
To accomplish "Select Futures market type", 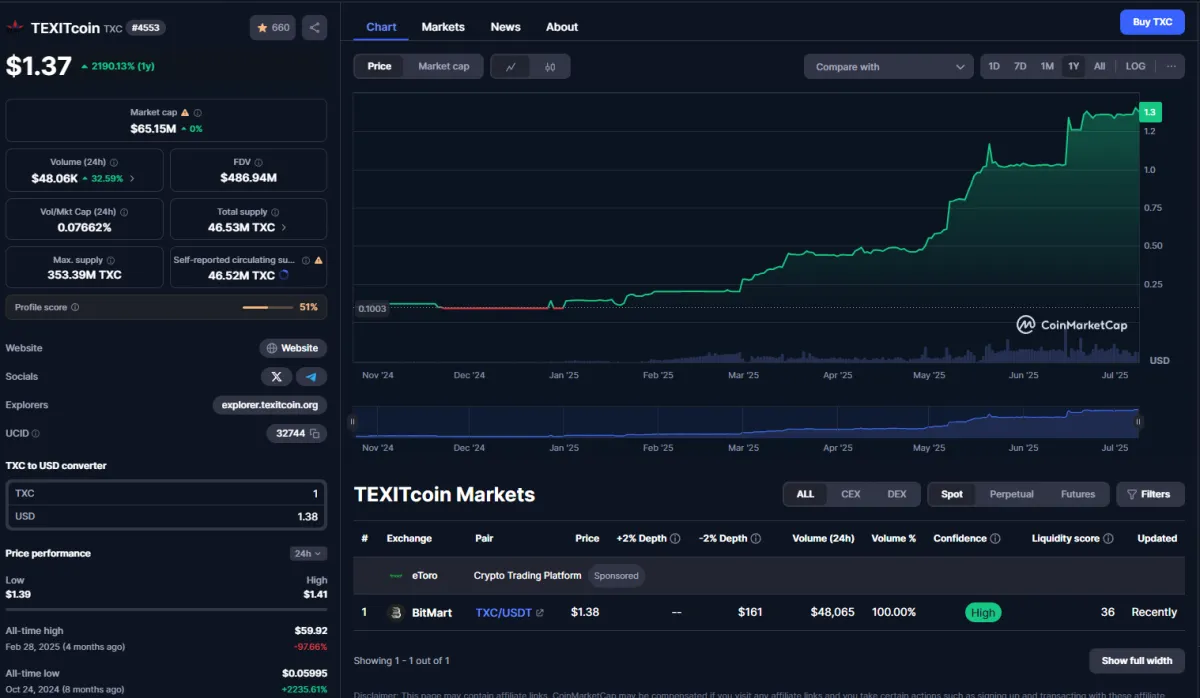I will tap(1078, 494).
